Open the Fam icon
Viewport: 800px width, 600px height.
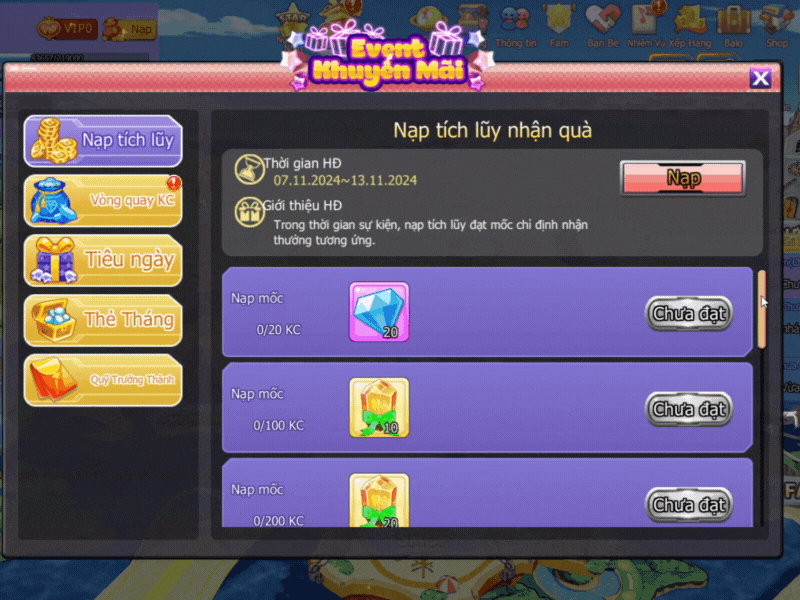559,27
